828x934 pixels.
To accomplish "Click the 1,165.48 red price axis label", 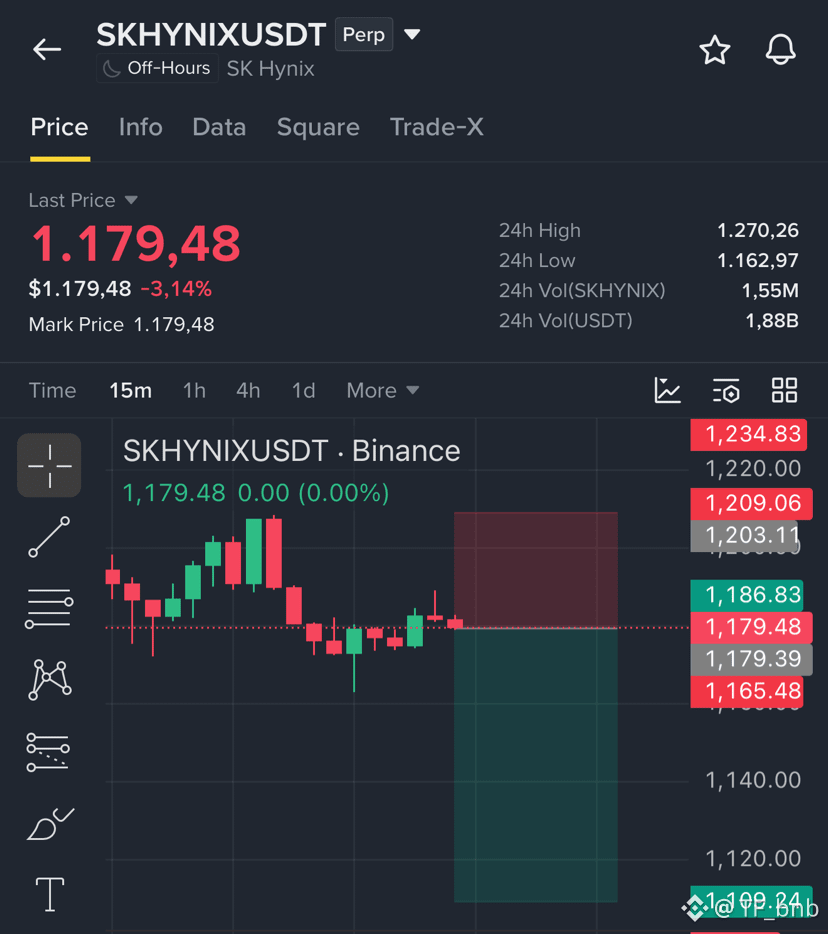I will 747,692.
